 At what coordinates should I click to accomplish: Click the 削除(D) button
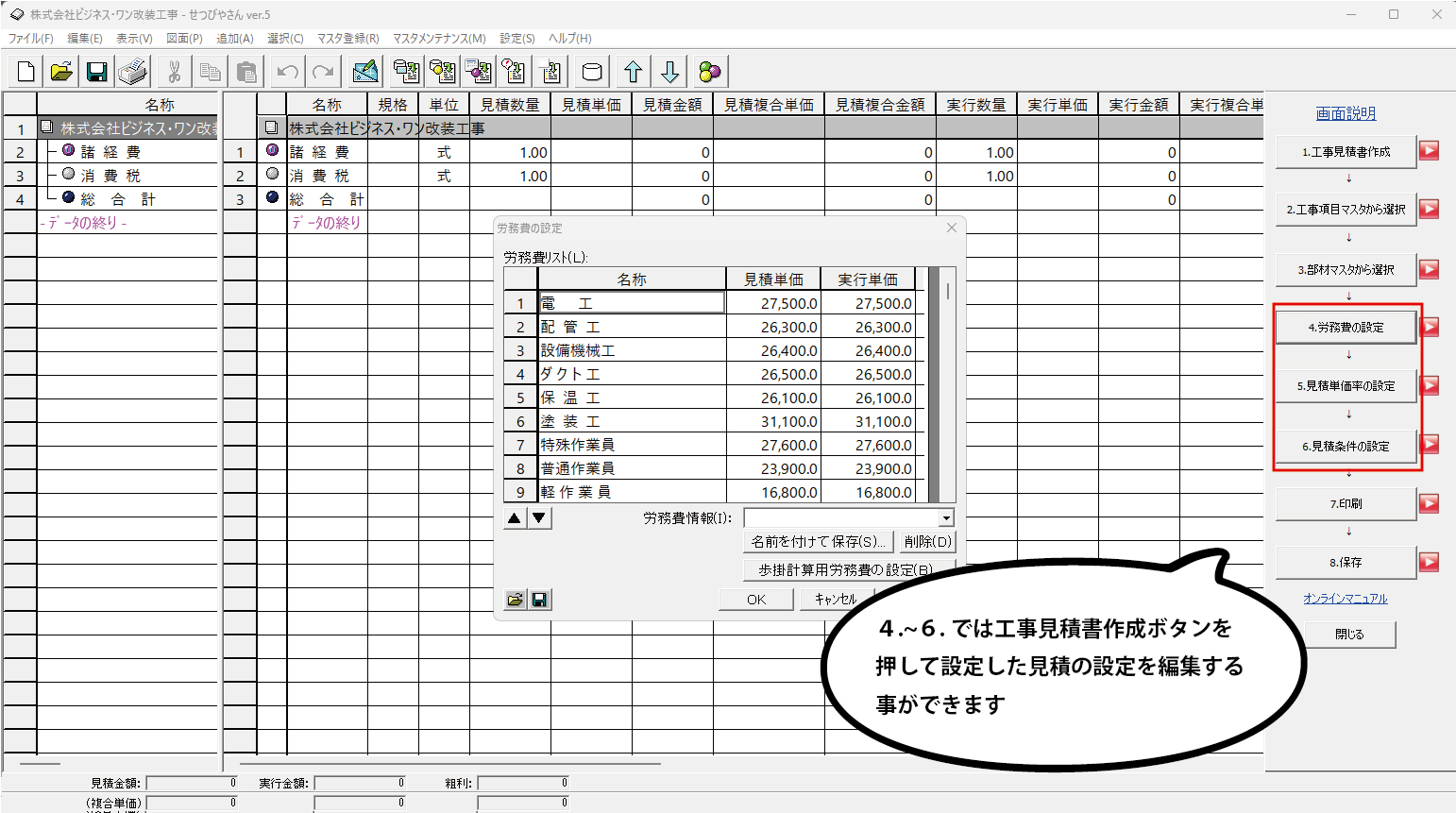point(928,542)
